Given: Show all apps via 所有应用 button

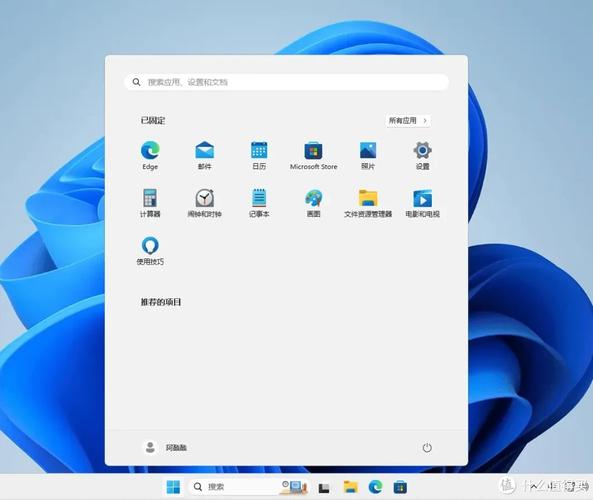Looking at the screenshot, I should coord(408,121).
